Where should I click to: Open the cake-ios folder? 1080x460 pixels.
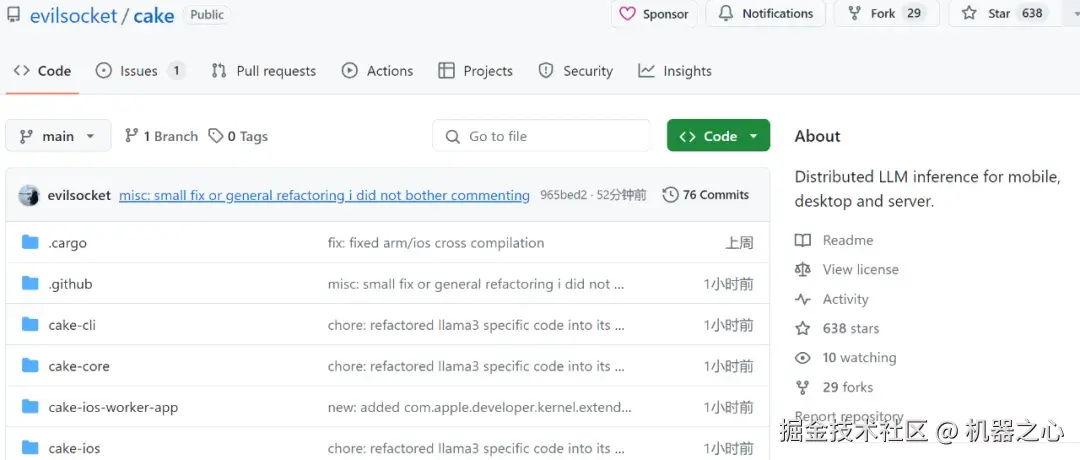click(74, 448)
